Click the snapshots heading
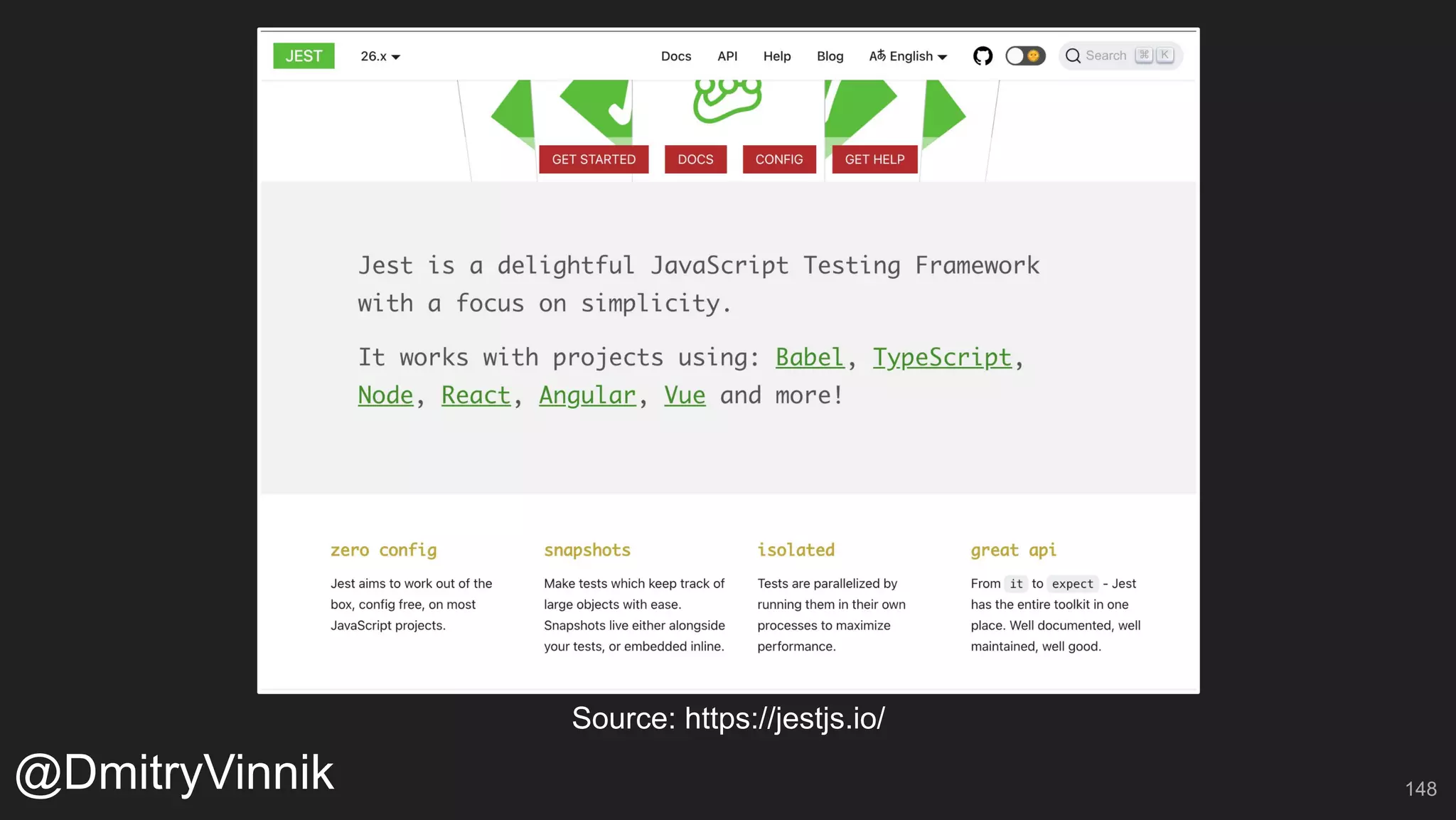 point(587,550)
